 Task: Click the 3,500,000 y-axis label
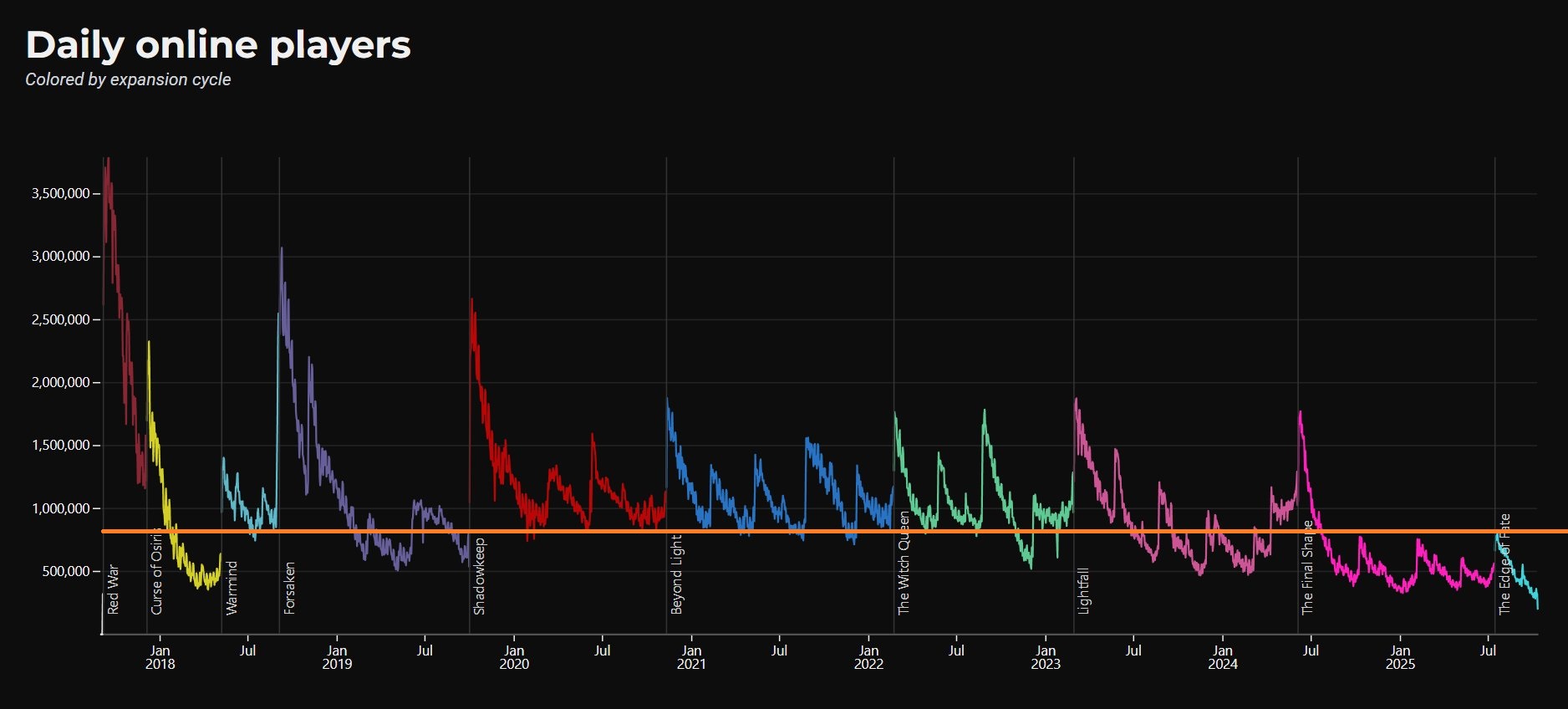point(60,193)
